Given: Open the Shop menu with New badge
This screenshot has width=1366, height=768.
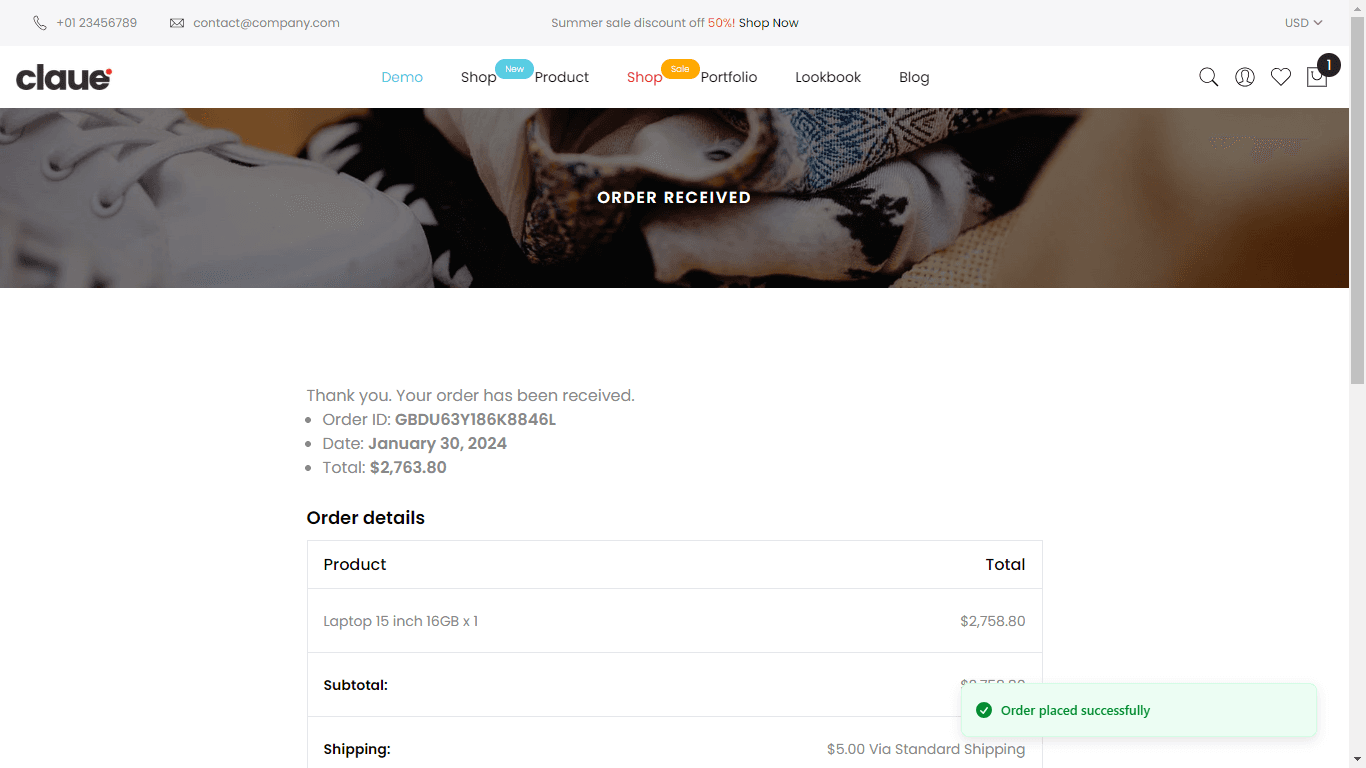Looking at the screenshot, I should [x=479, y=77].
